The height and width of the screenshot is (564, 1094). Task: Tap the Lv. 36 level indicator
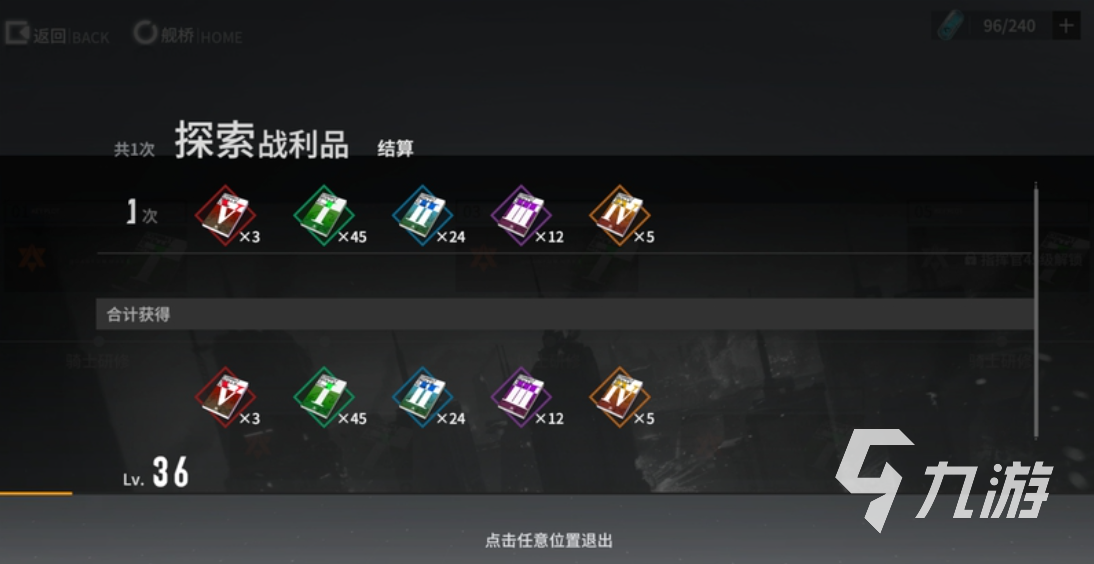pos(156,473)
